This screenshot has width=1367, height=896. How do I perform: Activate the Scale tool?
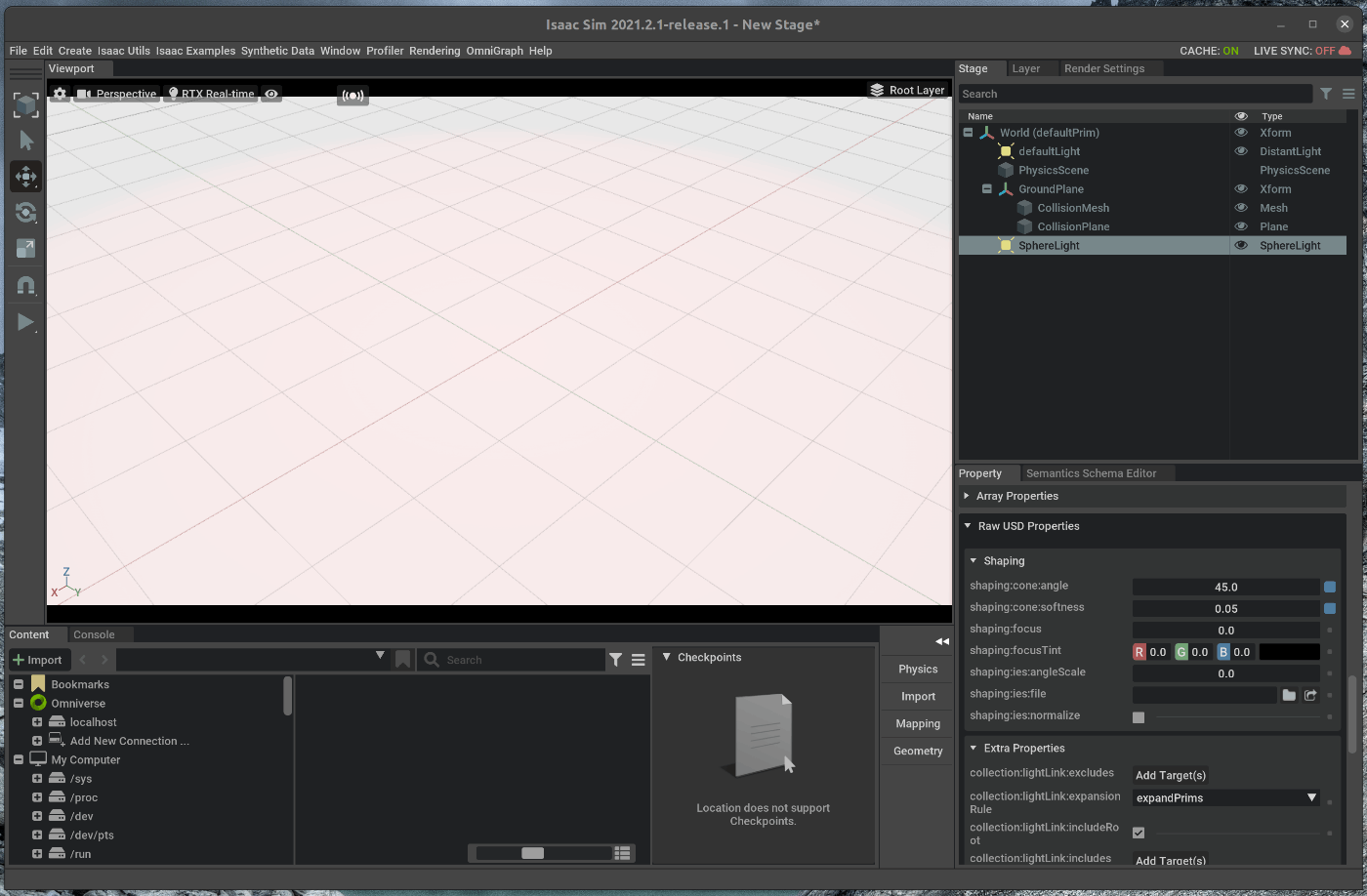click(x=25, y=249)
